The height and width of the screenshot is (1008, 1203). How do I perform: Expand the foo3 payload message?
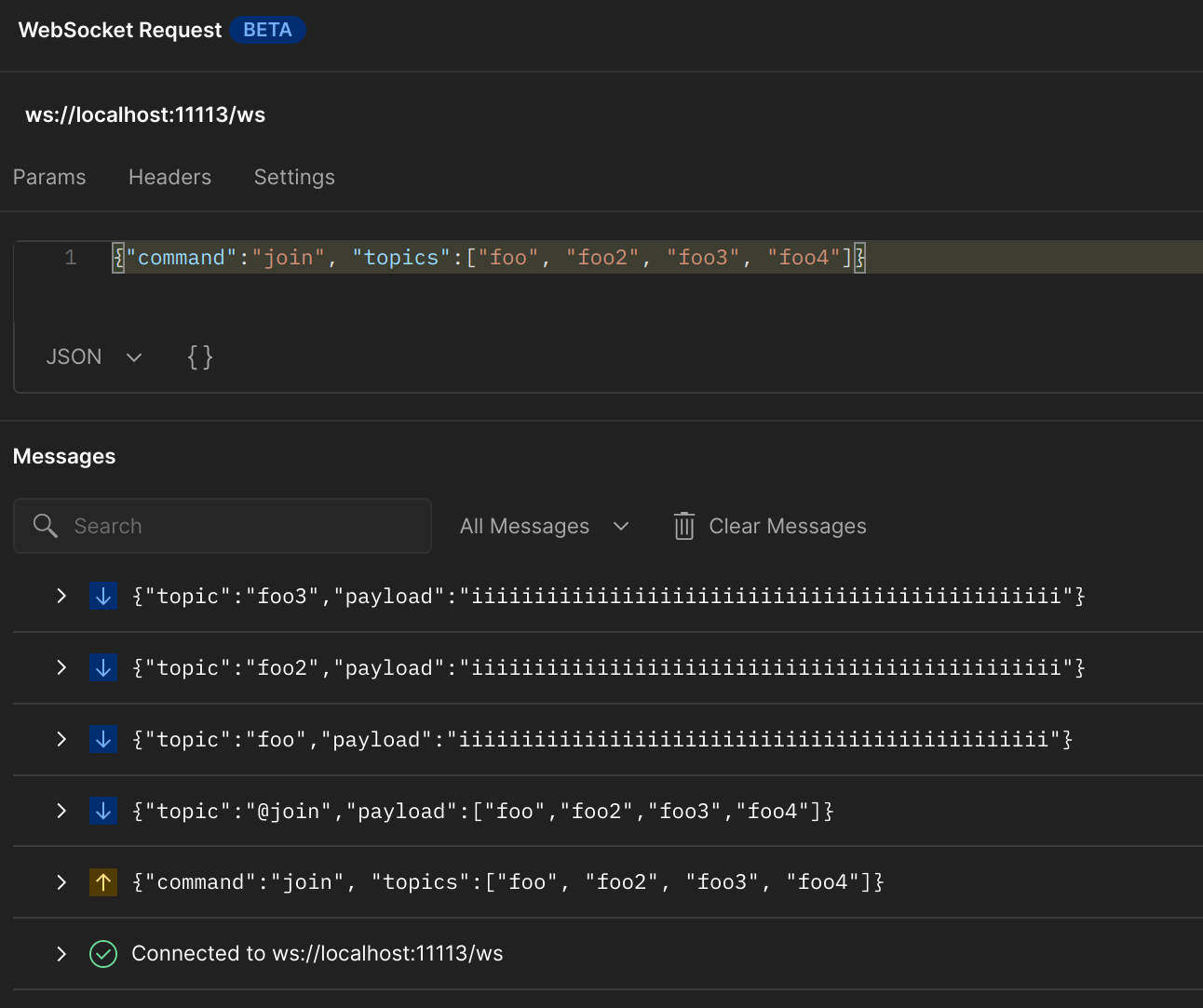[61, 596]
